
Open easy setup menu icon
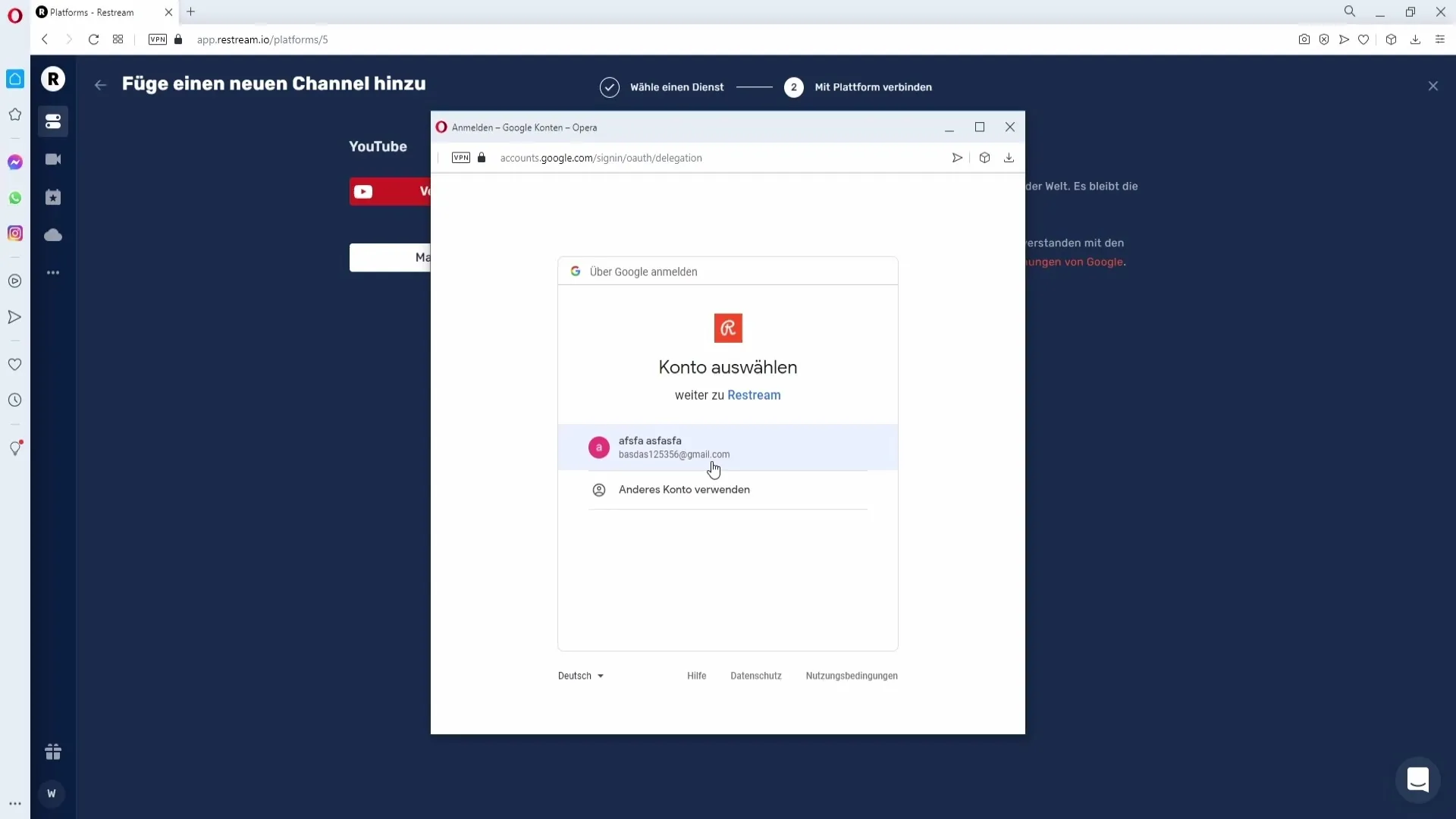(1440, 39)
